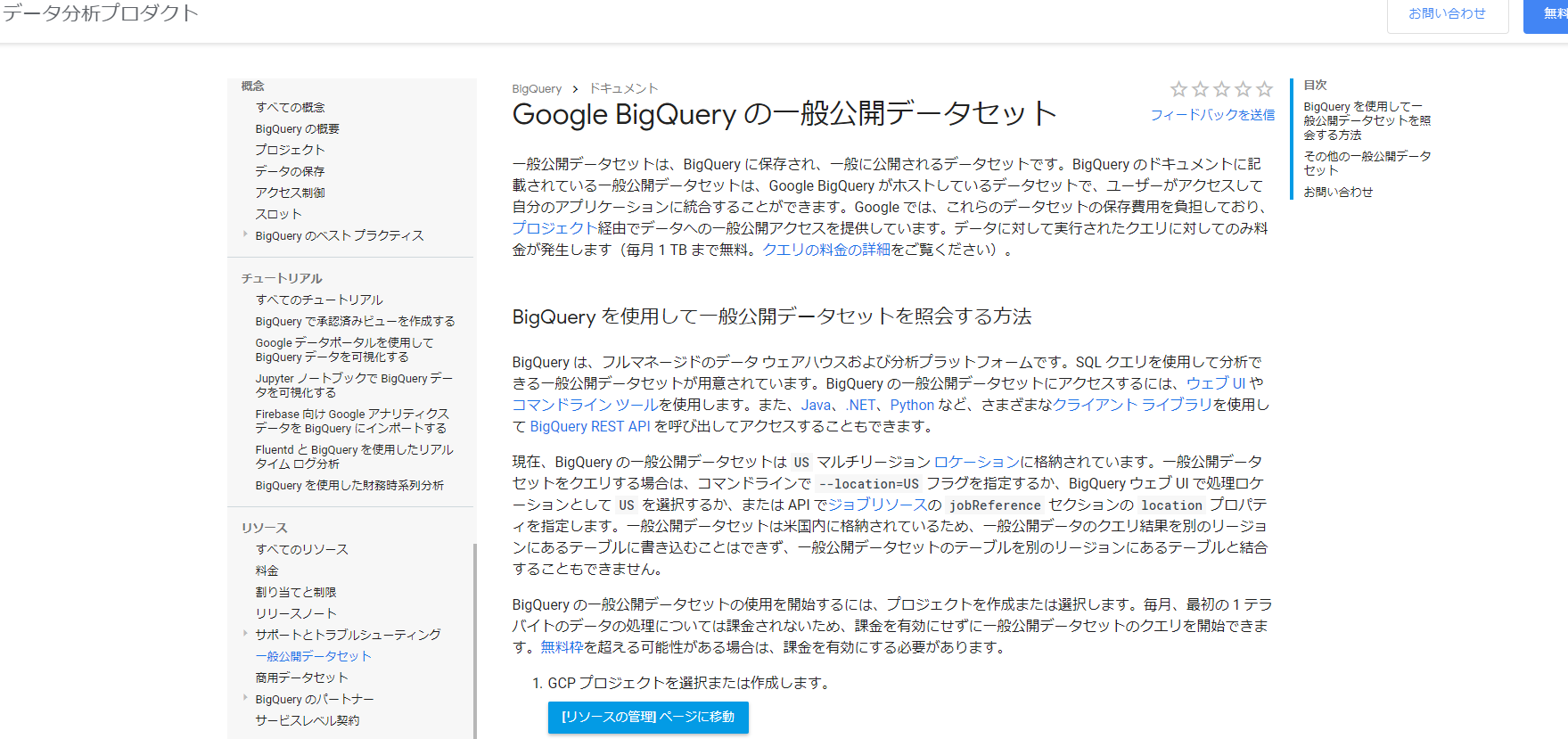Click [リソースの管理] ページに移動 button
This screenshot has height=739, width=1568.
648,717
